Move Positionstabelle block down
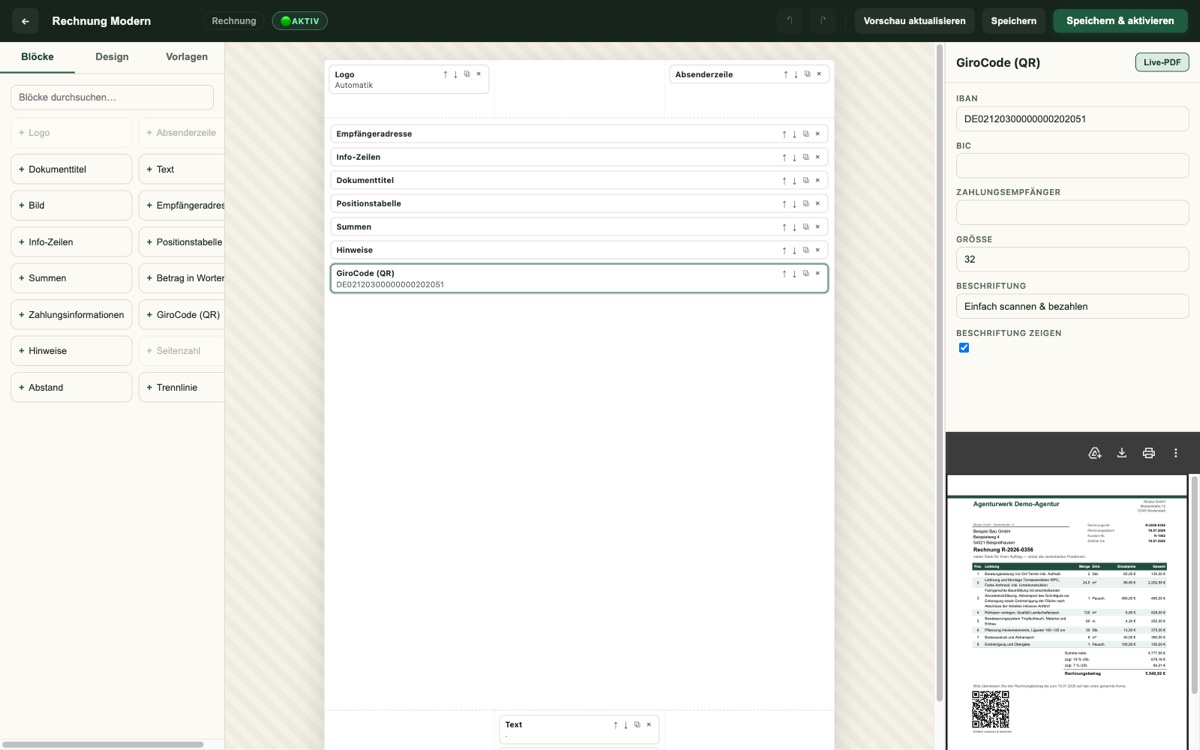This screenshot has width=1200, height=750. (795, 203)
